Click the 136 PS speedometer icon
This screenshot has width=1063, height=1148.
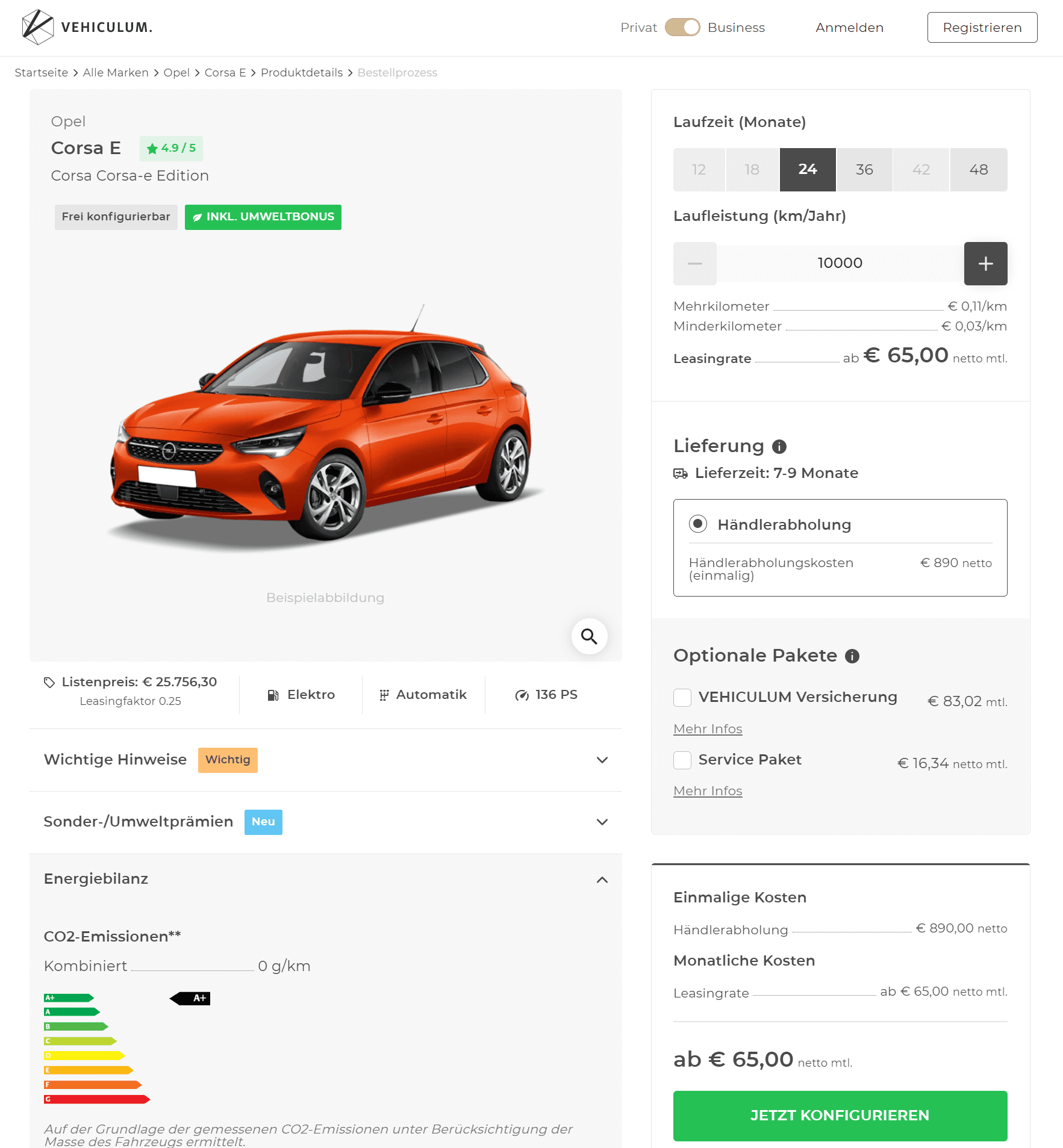(x=522, y=695)
